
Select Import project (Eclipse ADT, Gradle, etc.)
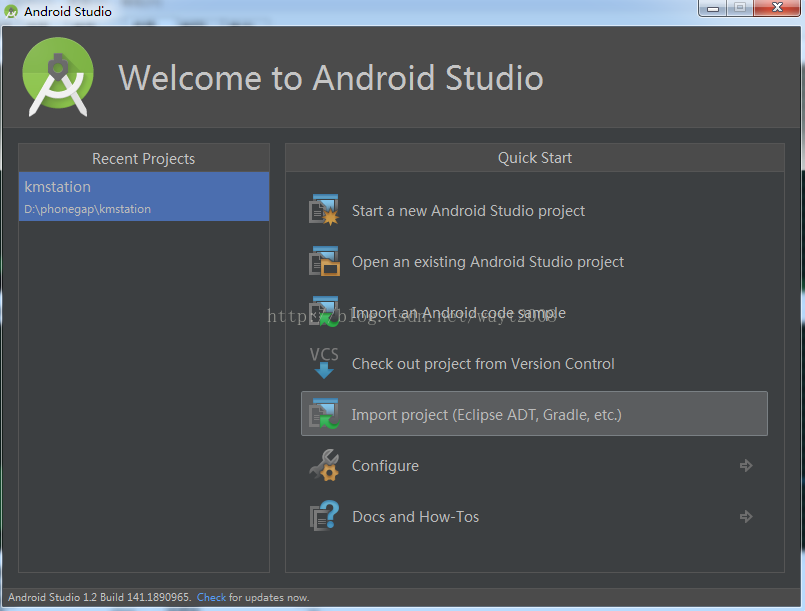[534, 414]
